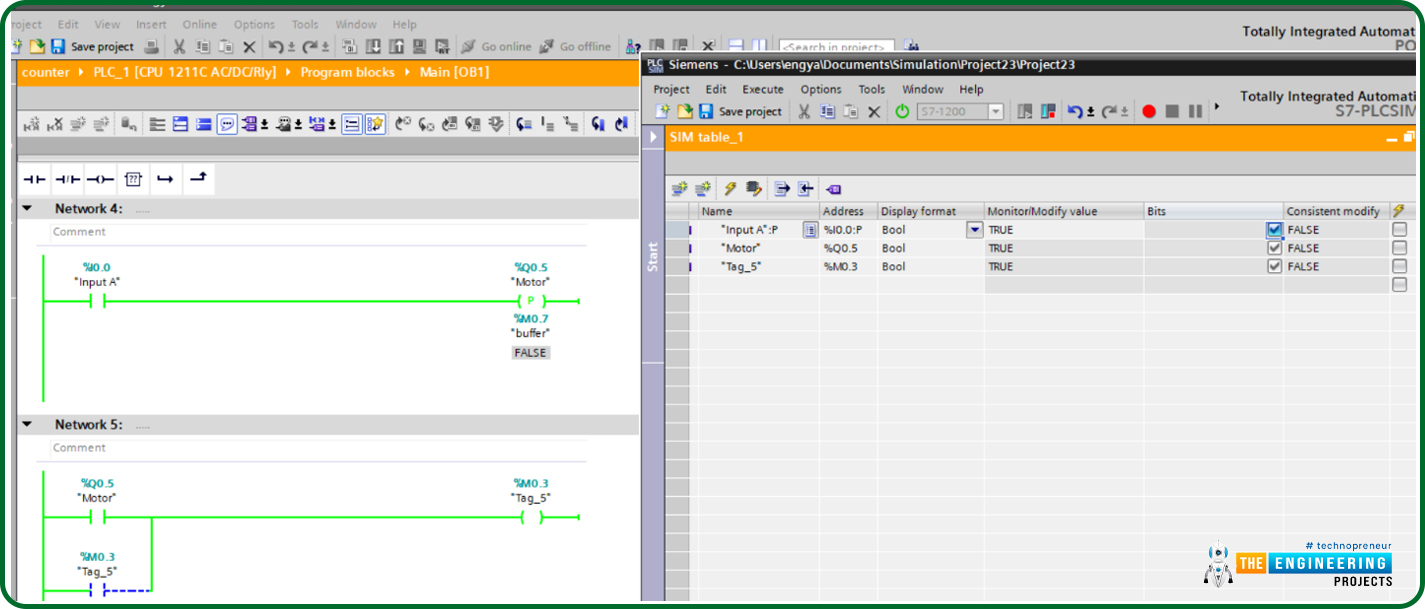Click the Go offline toolbar icon

tap(546, 46)
